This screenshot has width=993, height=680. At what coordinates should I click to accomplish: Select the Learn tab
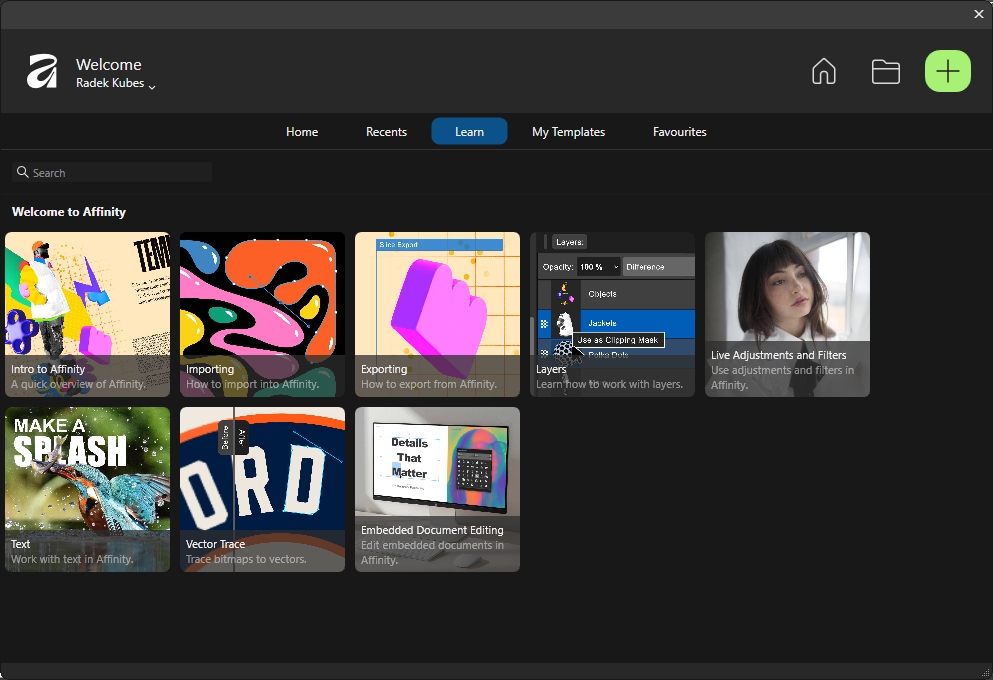pyautogui.click(x=469, y=132)
